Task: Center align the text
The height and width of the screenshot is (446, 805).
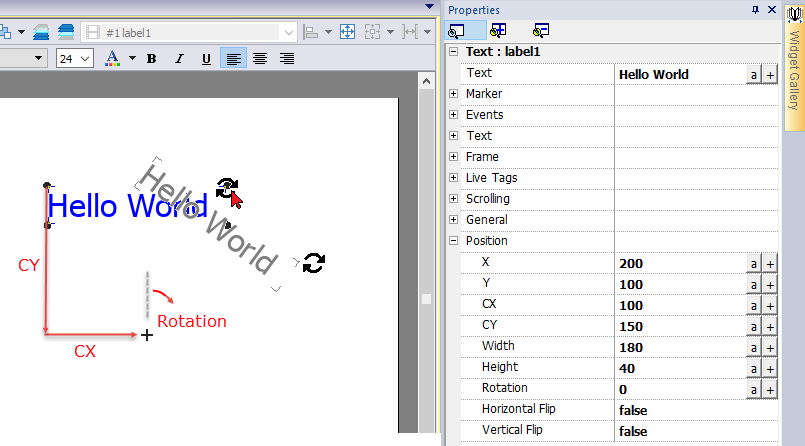Action: click(260, 59)
